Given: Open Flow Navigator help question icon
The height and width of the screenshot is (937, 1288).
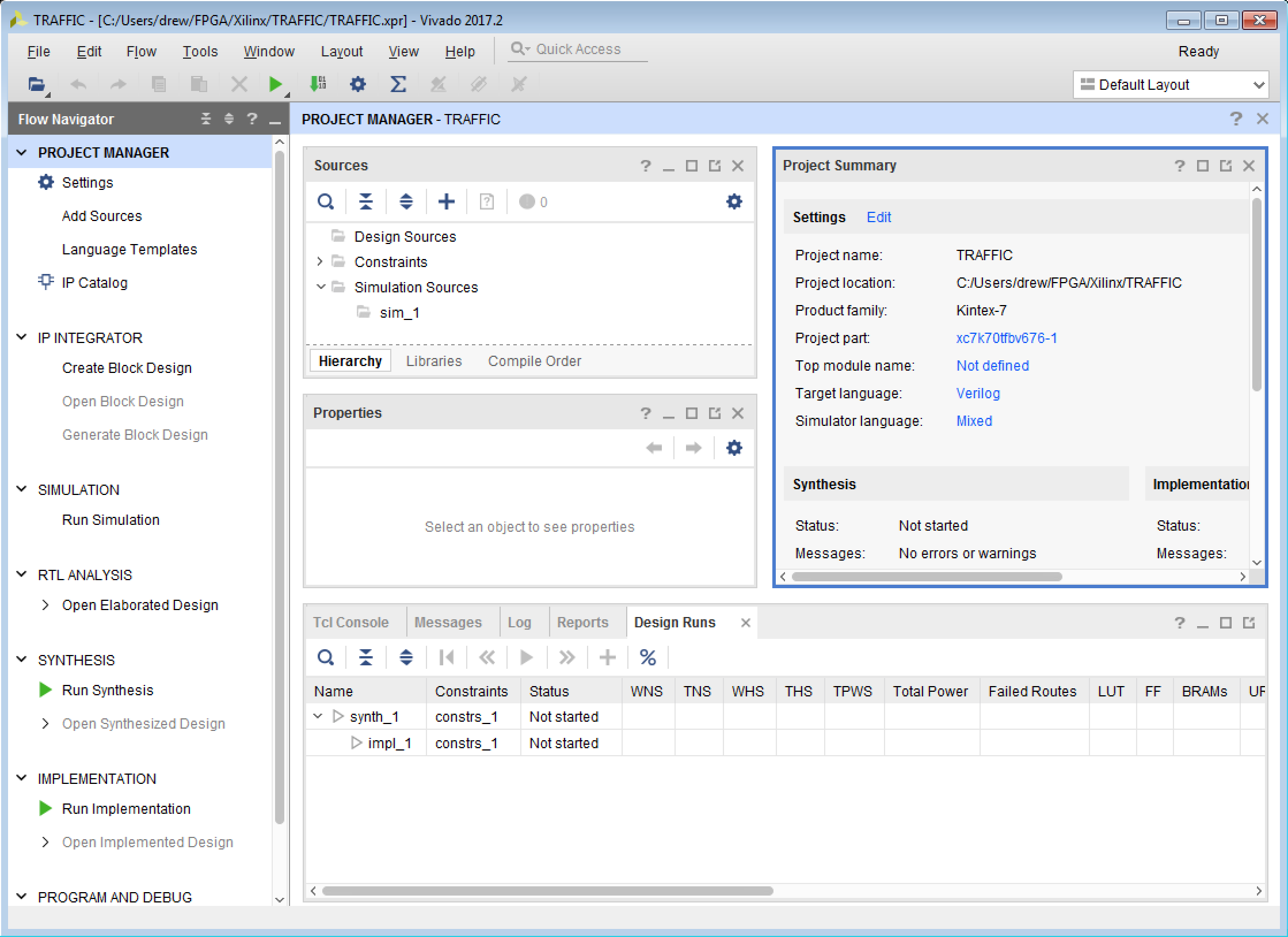Looking at the screenshot, I should point(252,119).
